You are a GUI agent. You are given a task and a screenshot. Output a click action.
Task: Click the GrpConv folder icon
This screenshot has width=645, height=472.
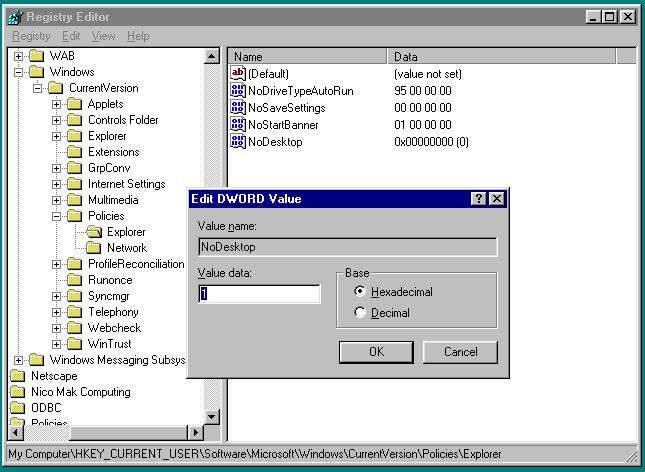coord(74,168)
